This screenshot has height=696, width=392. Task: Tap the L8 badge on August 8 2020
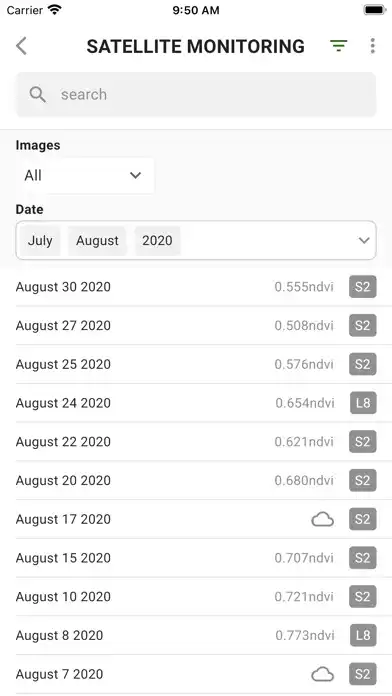[363, 636]
